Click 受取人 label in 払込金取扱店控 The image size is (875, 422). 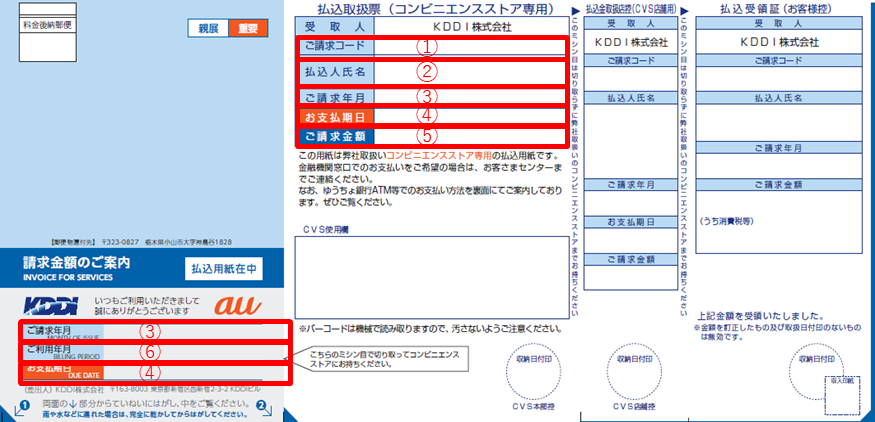(631, 23)
